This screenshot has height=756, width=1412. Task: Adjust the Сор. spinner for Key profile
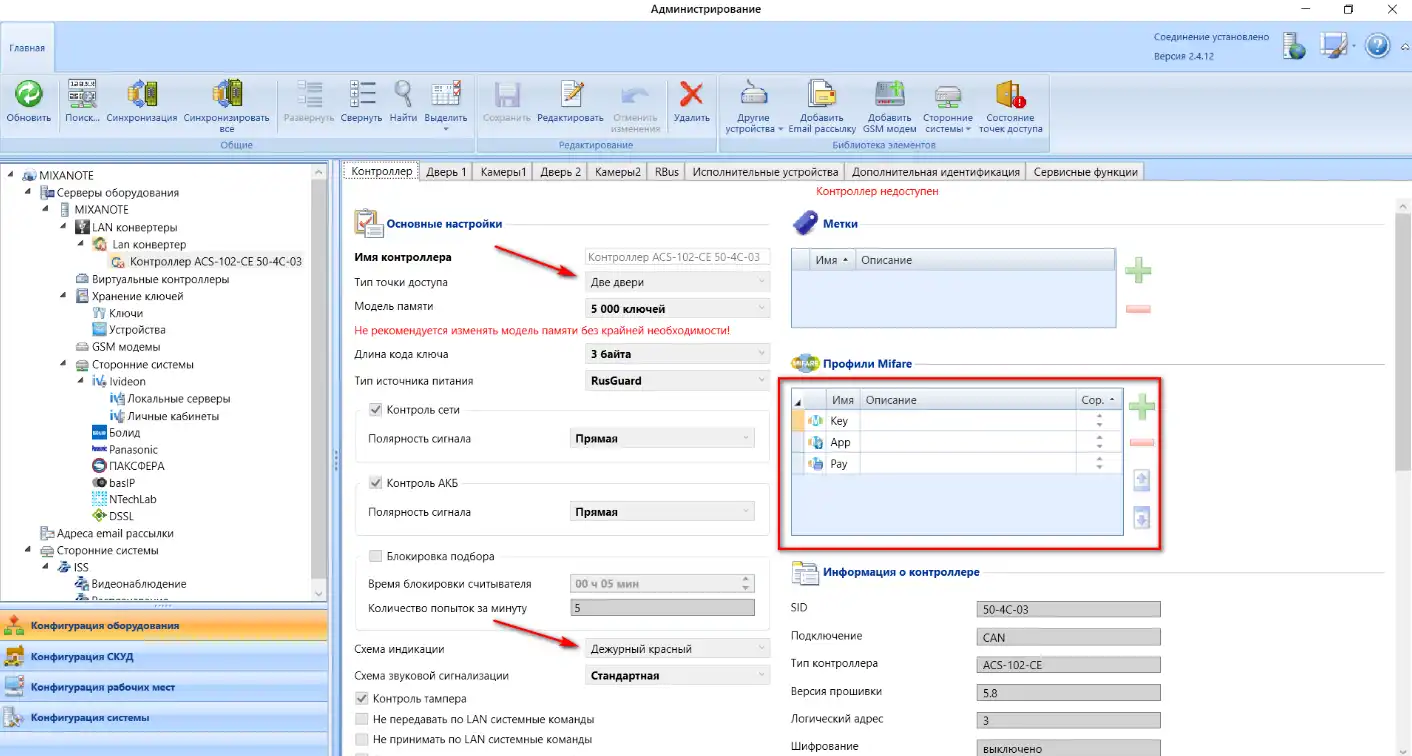point(1099,421)
